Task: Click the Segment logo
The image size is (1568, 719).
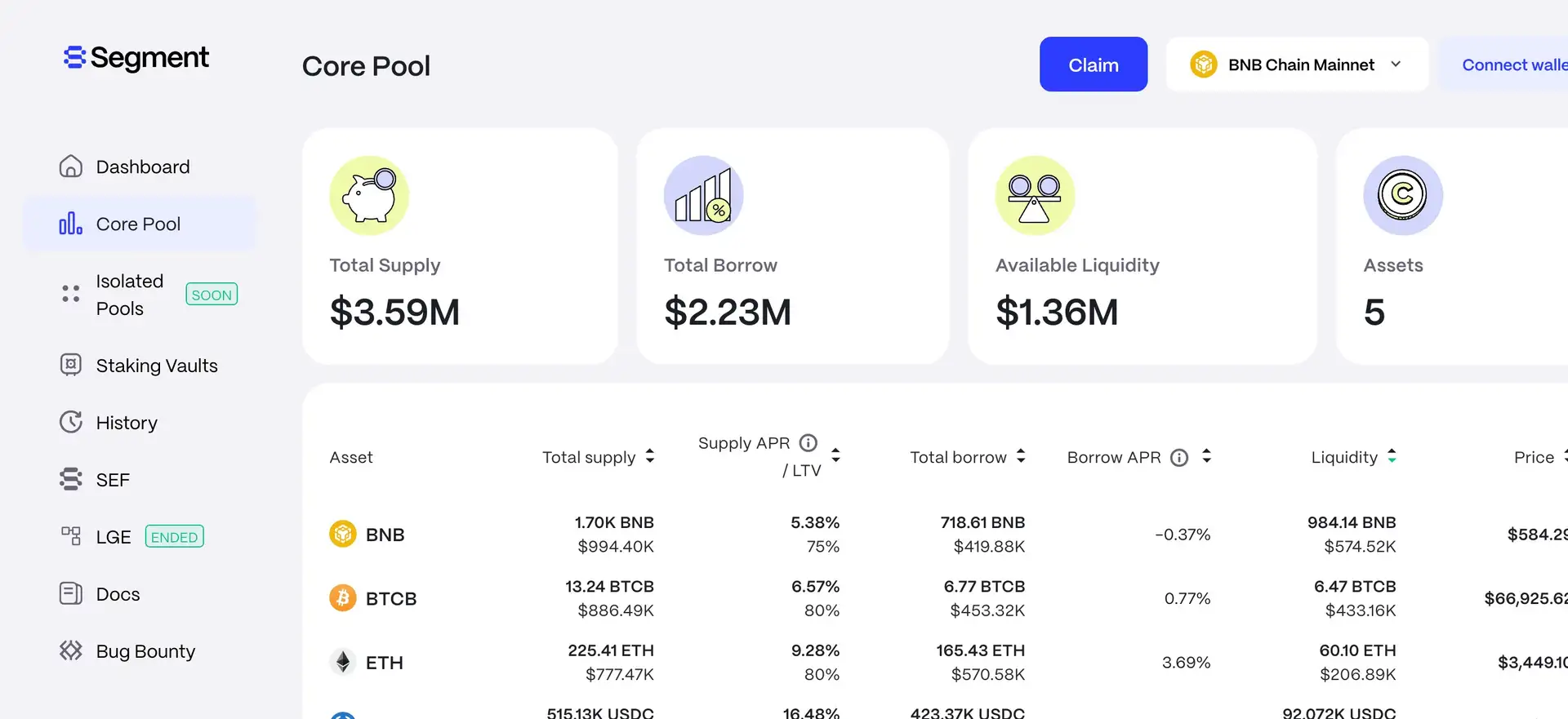Action: coord(136,58)
